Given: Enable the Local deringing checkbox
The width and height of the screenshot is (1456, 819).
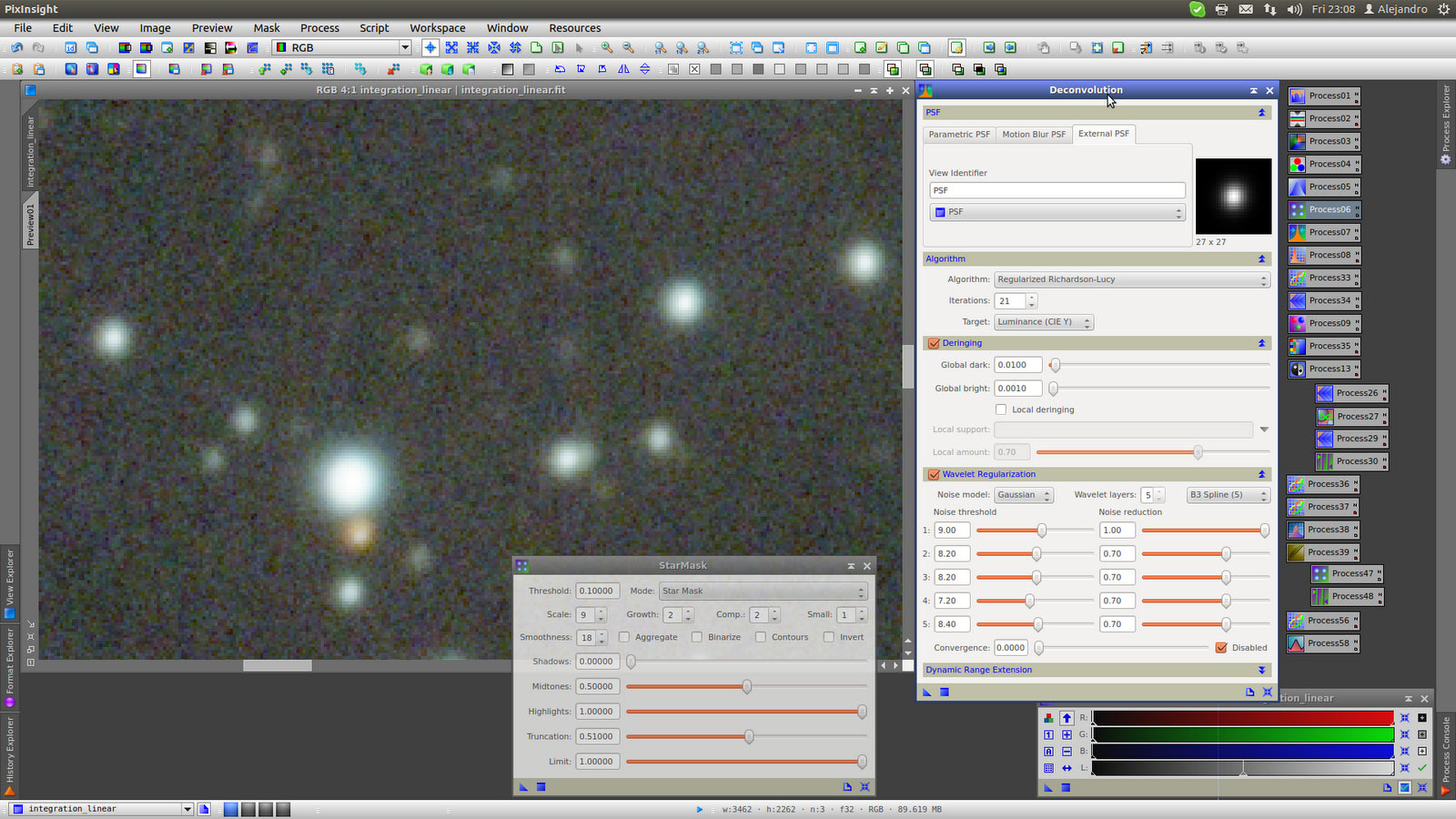Looking at the screenshot, I should (x=1001, y=409).
